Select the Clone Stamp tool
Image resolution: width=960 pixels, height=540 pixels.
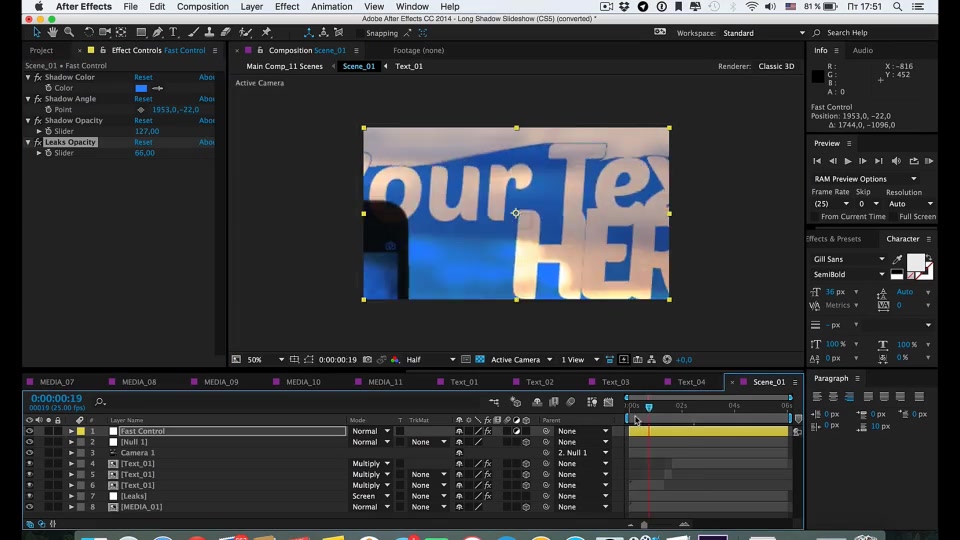coord(209,32)
